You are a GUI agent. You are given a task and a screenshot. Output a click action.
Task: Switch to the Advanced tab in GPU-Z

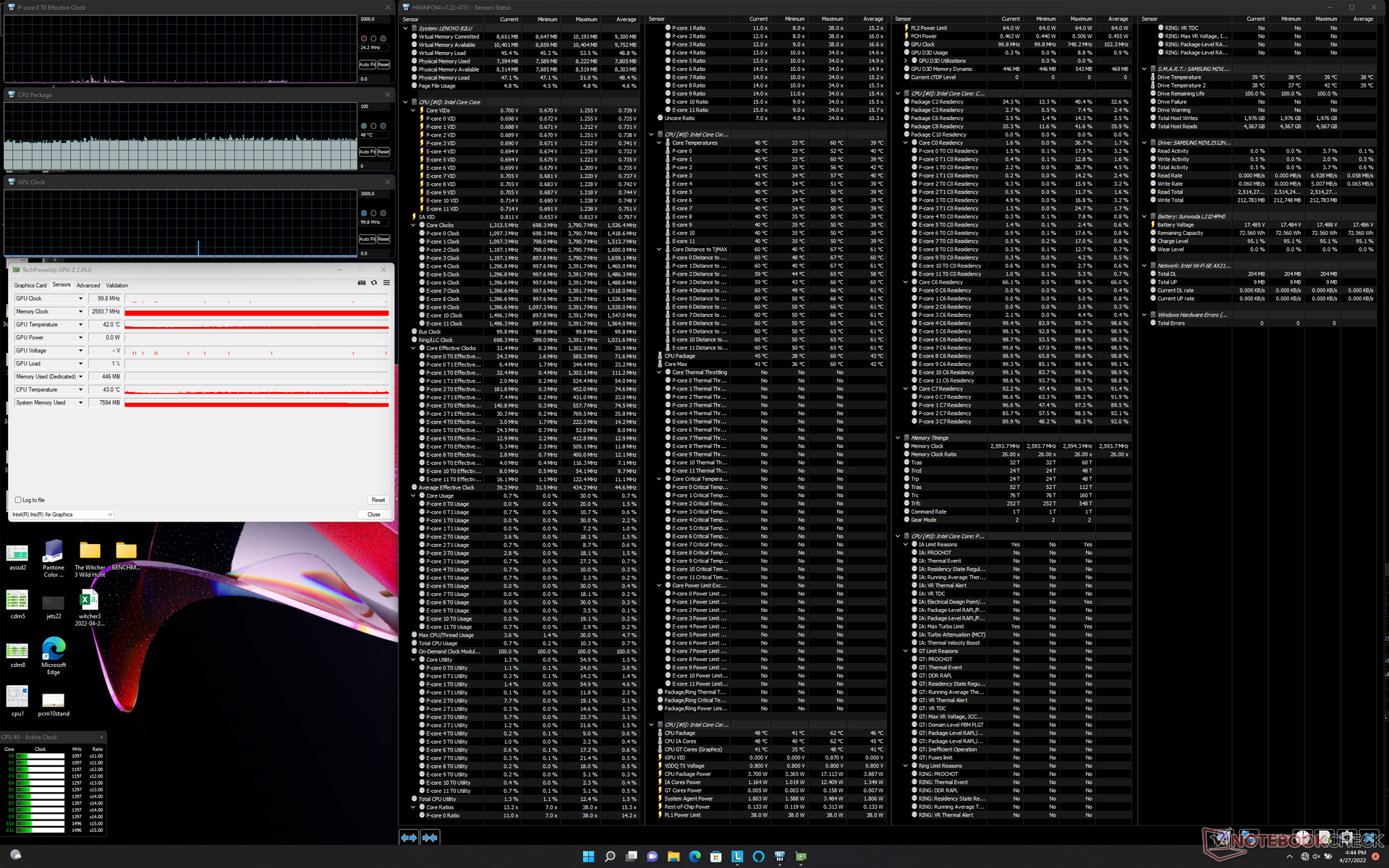tap(88, 285)
